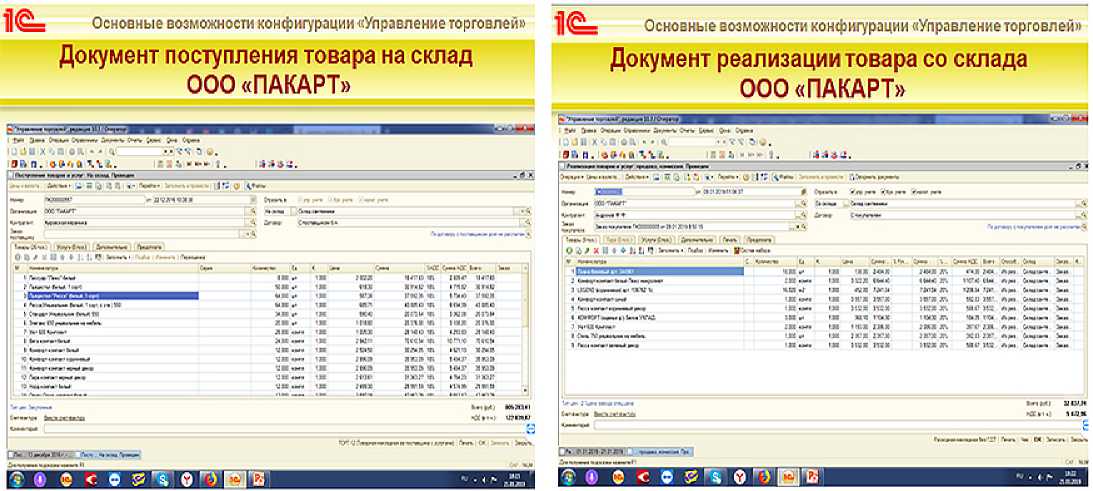The width and height of the screenshot is (1093, 491).
Task: Click Ввести счет-фактуру link in Реализация
Action: [x=616, y=414]
